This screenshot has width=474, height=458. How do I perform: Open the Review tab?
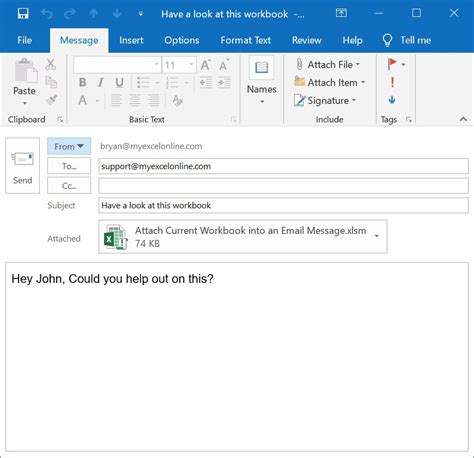[307, 40]
